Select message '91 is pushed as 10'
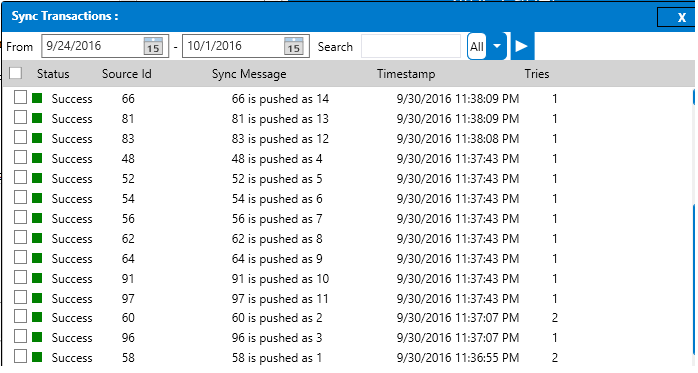 (280, 279)
